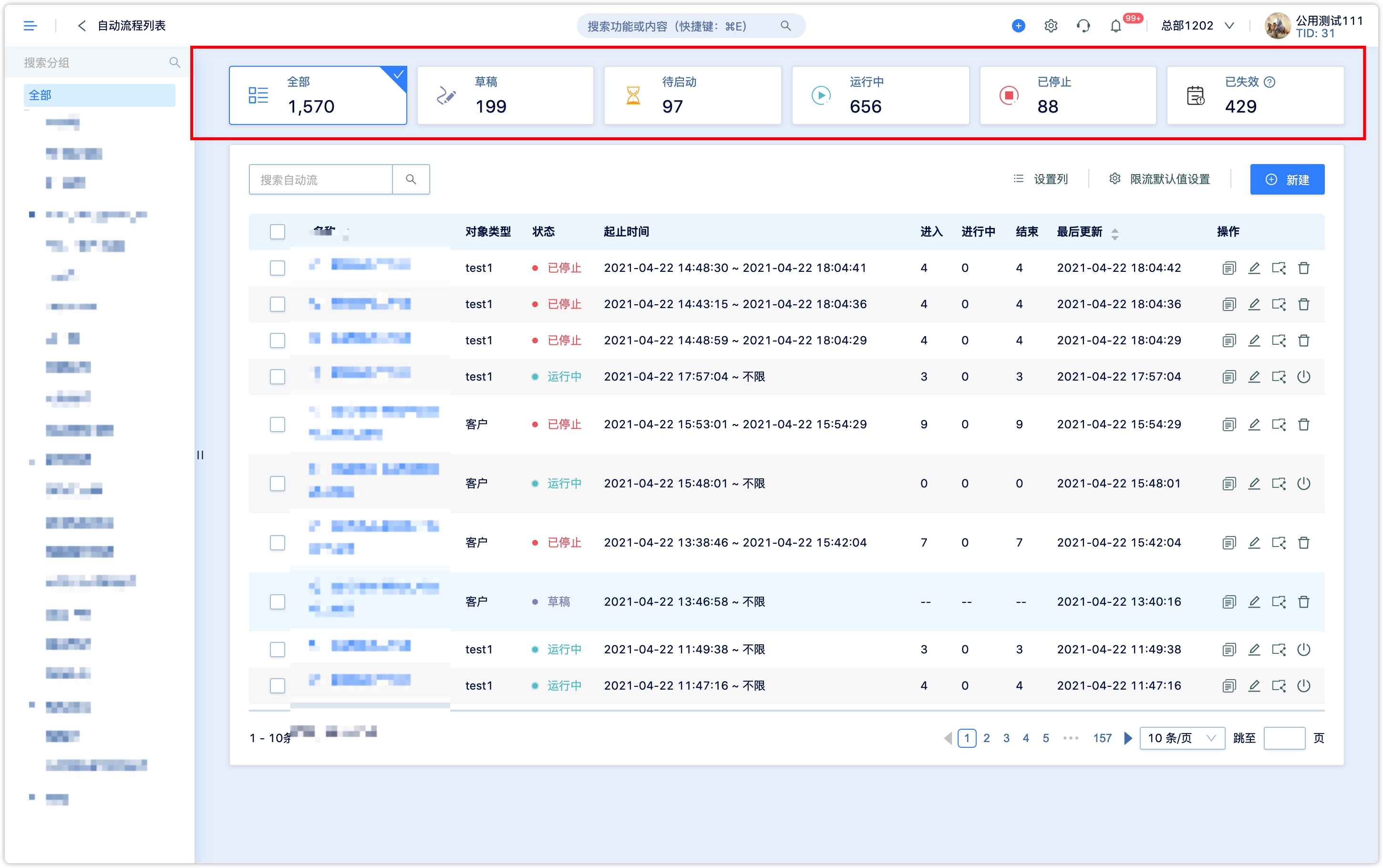Filter by 运行中 card showing 656

coord(880,95)
